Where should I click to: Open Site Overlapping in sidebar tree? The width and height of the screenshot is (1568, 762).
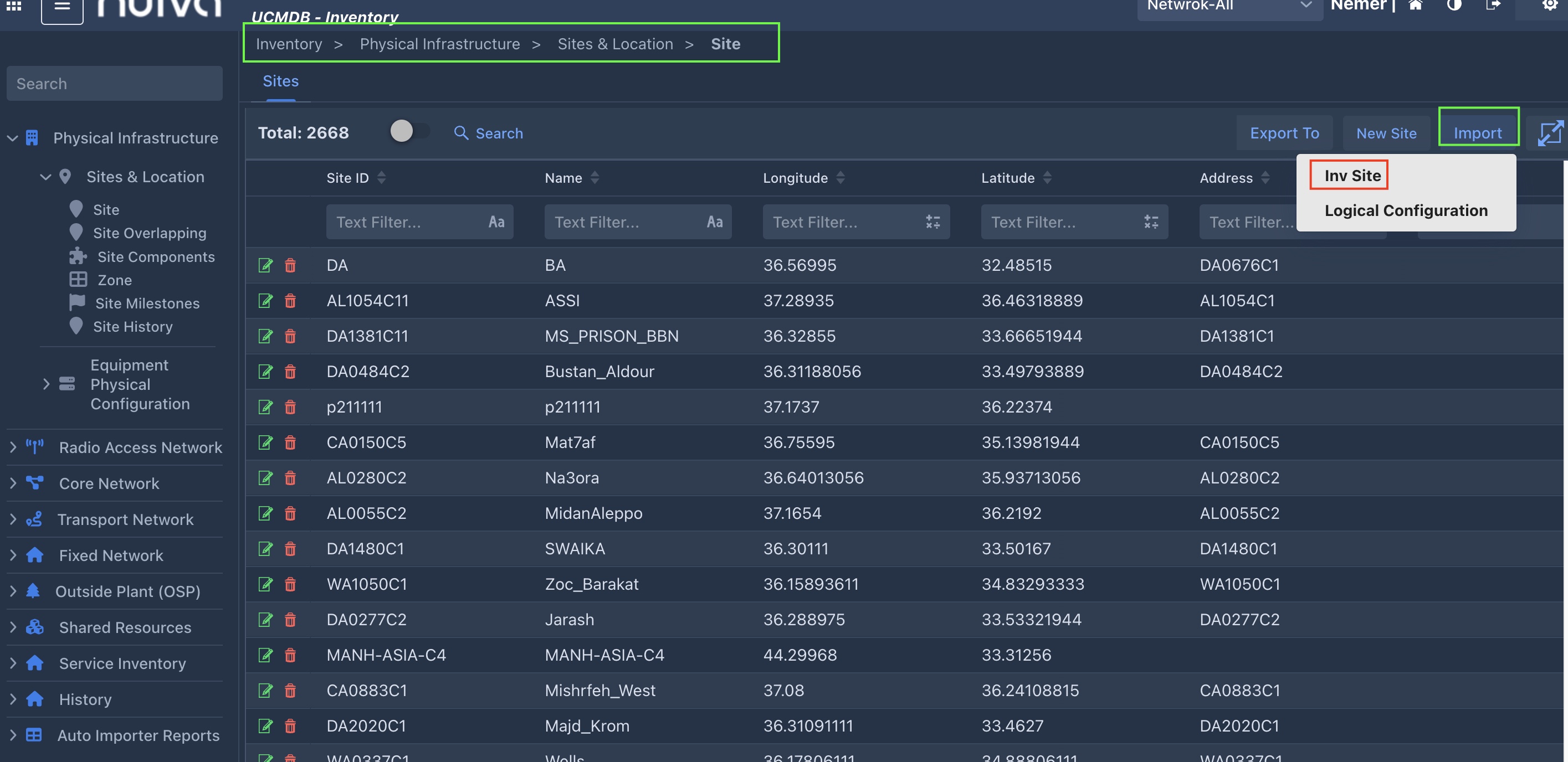pyautogui.click(x=149, y=233)
